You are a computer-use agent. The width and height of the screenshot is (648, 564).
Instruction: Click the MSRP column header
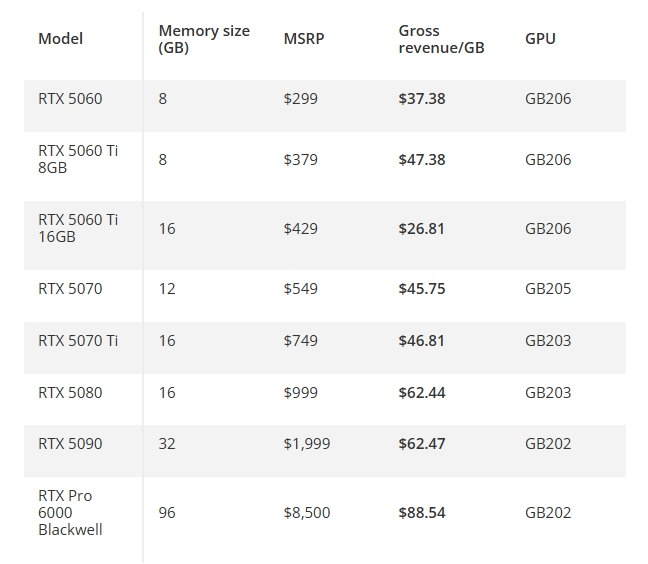click(x=303, y=40)
